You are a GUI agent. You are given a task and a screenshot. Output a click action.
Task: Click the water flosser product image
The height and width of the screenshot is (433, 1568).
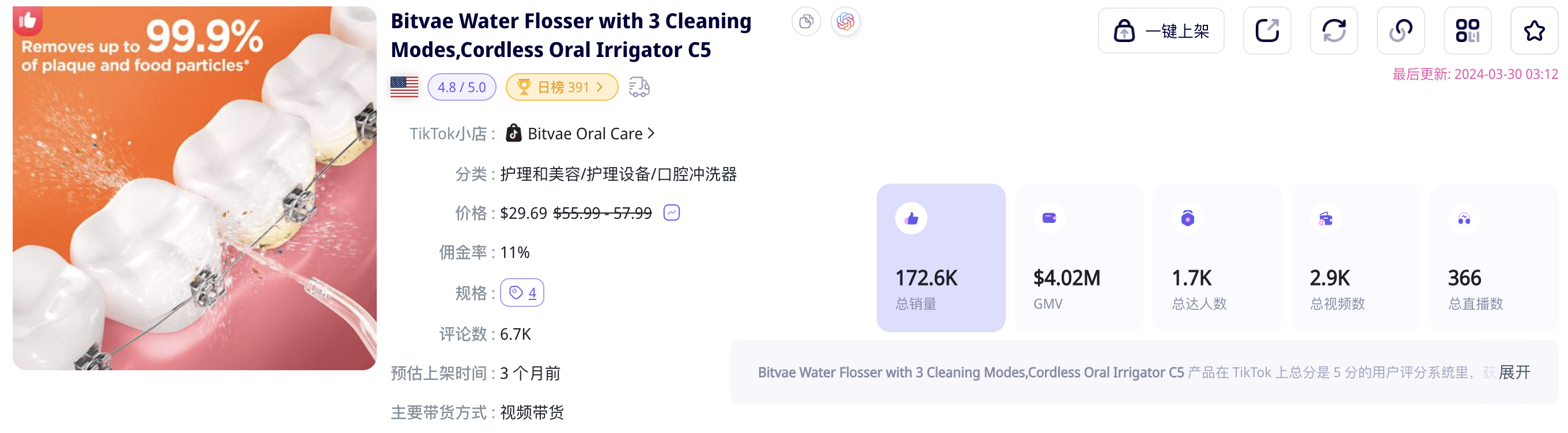(x=195, y=188)
